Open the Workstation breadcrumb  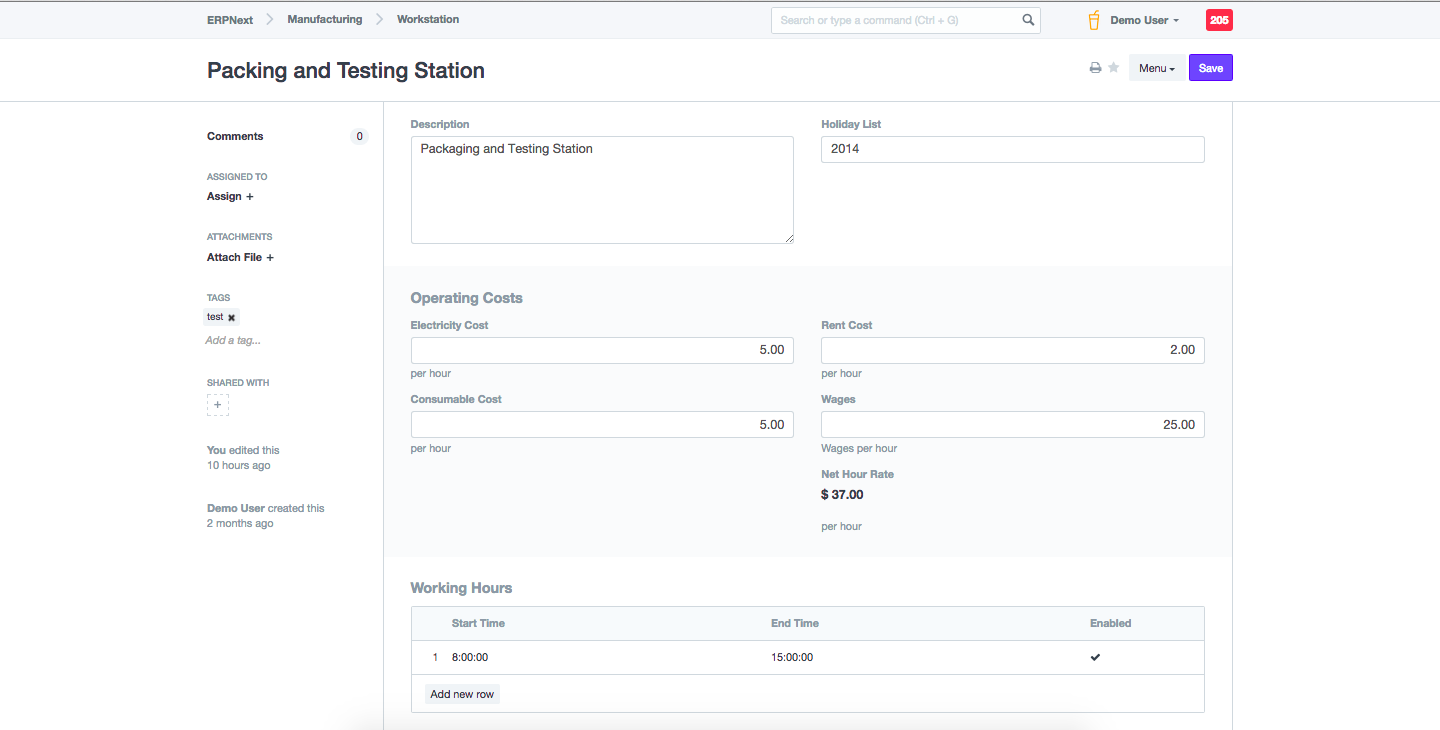click(x=428, y=19)
